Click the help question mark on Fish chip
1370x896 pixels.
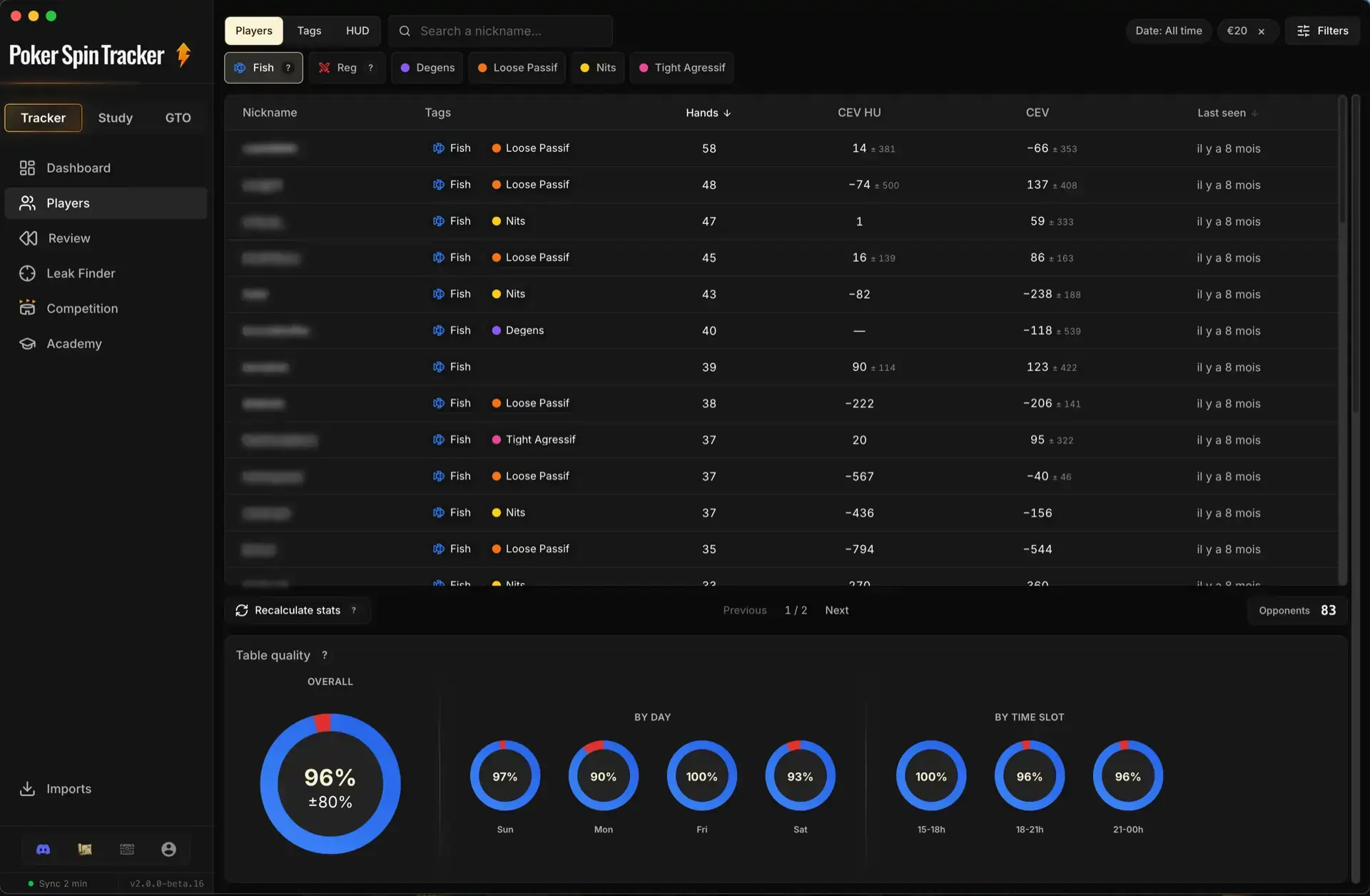[x=288, y=68]
